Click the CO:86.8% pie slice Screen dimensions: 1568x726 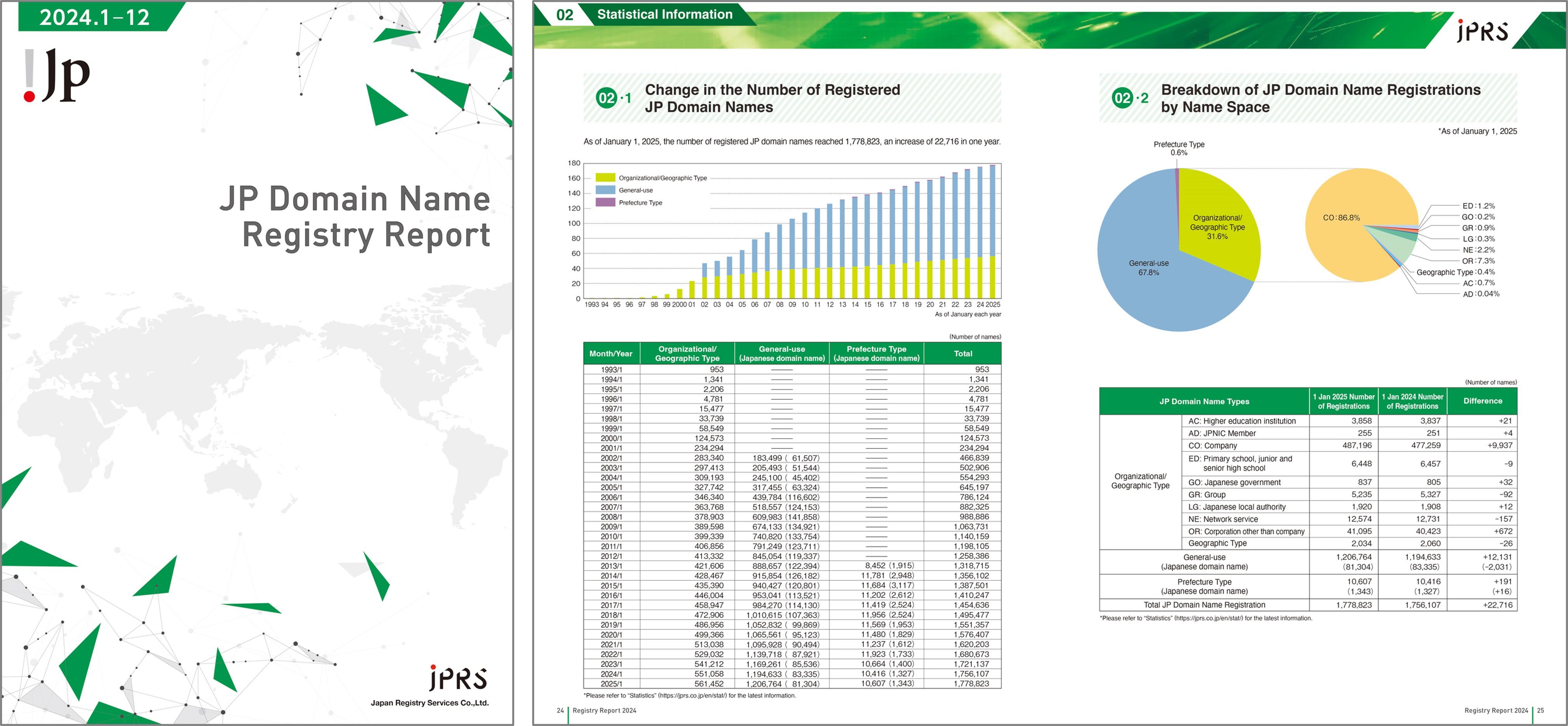click(1342, 217)
